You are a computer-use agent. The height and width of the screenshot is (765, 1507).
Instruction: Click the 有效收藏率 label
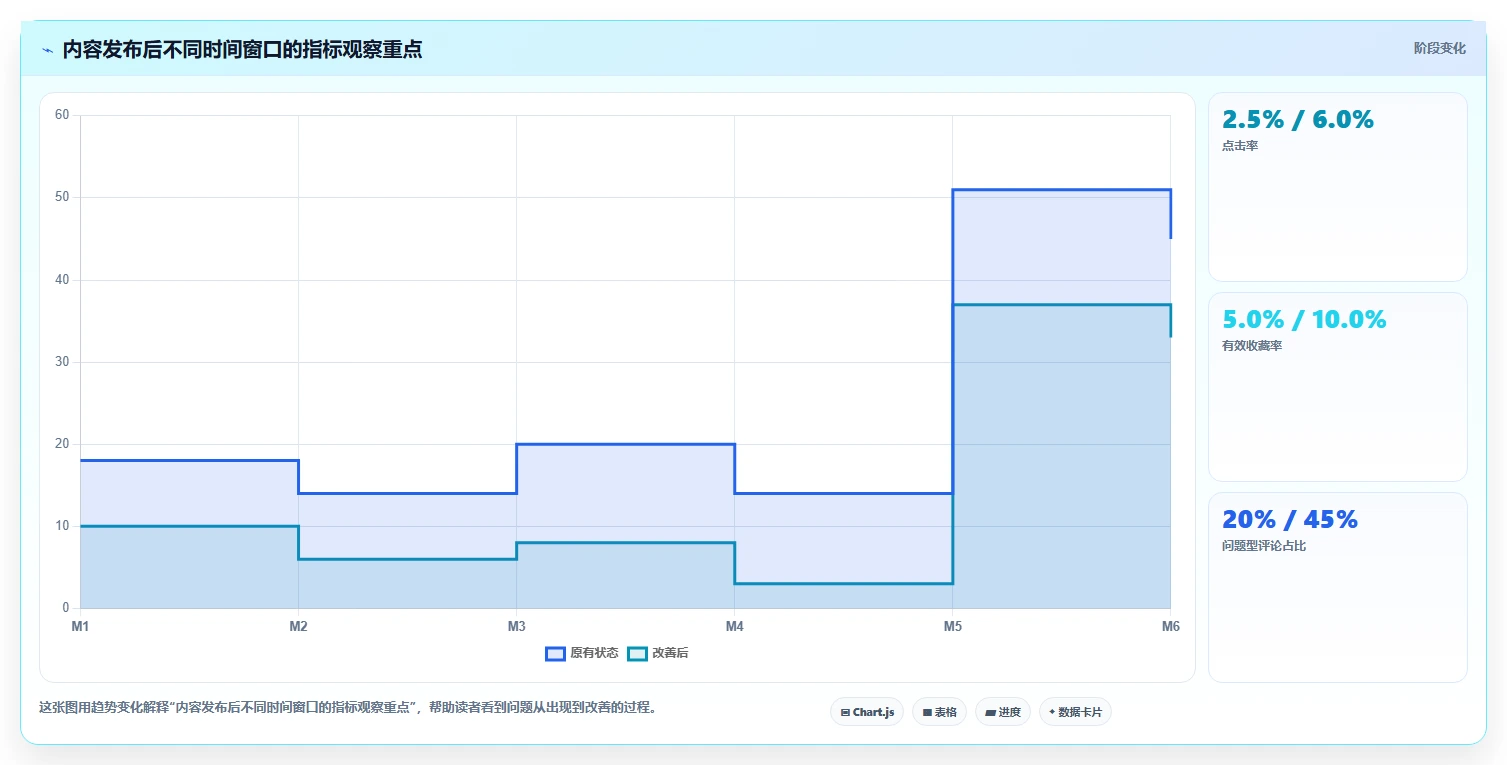(1252, 346)
